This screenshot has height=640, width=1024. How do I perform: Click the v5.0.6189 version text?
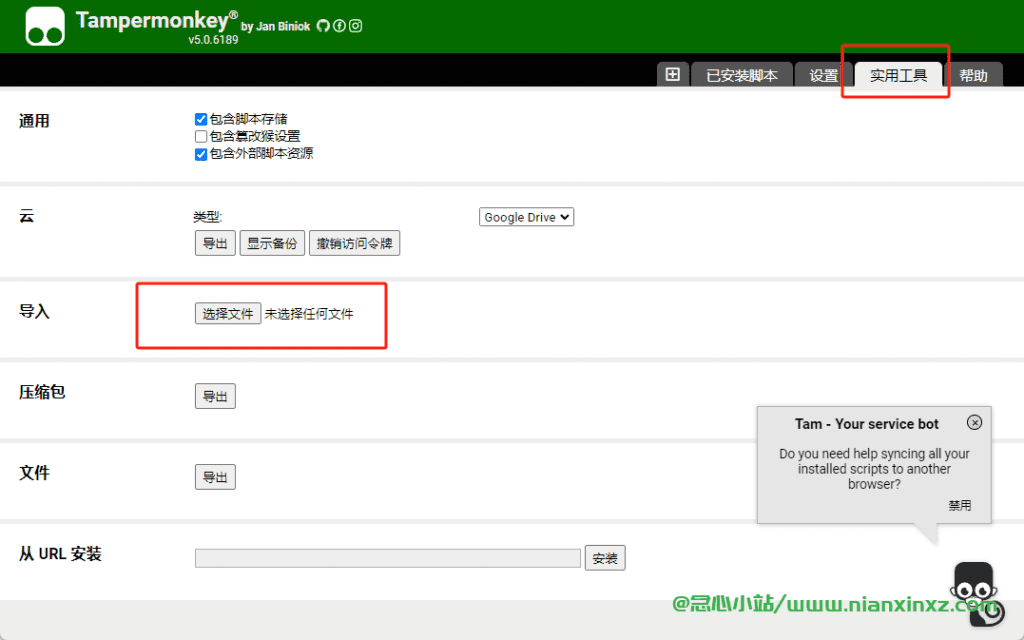[214, 40]
